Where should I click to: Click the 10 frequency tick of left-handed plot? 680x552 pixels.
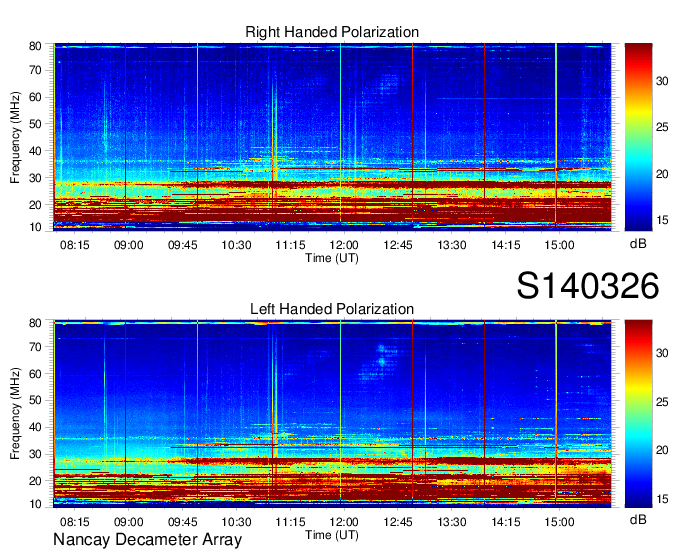point(35,504)
